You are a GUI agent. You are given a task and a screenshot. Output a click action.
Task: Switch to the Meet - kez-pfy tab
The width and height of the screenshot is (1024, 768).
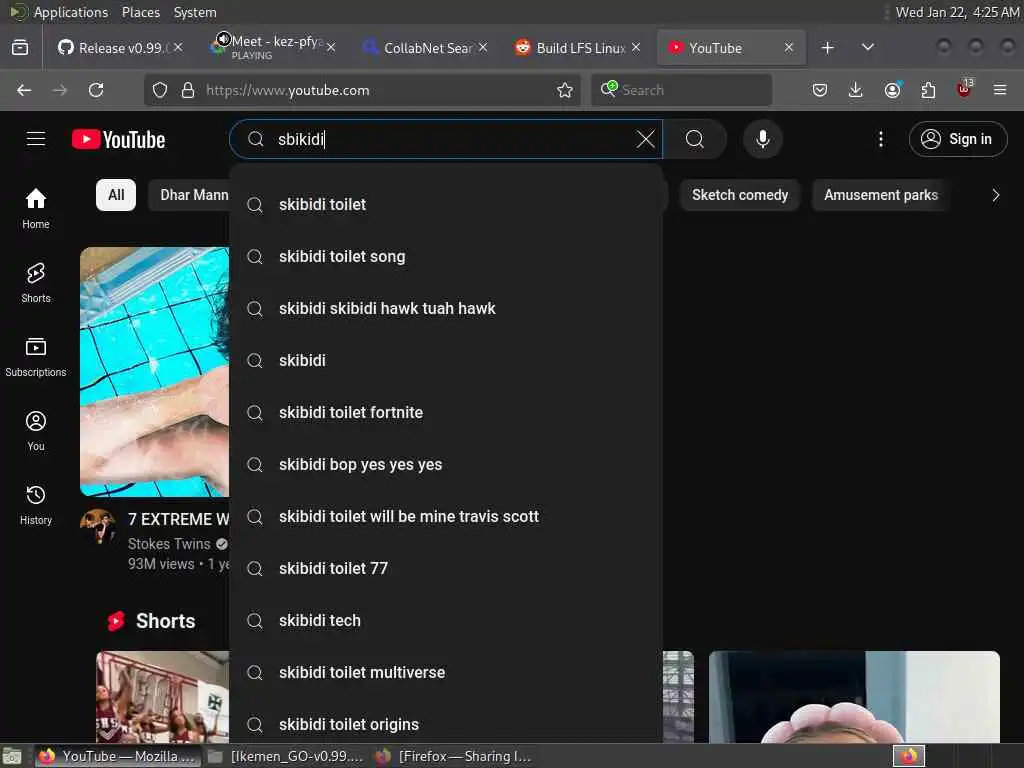click(x=271, y=48)
